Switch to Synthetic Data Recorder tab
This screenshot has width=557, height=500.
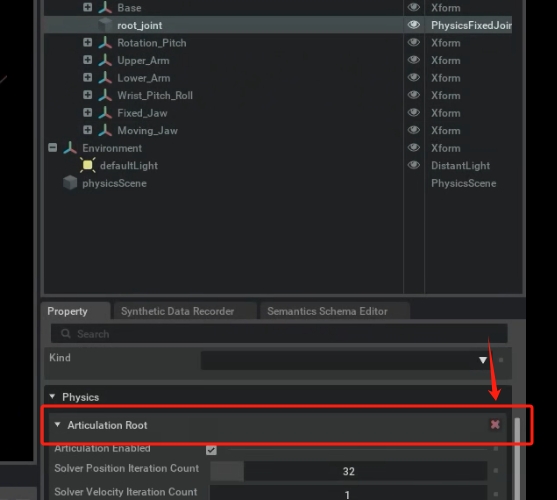click(177, 311)
